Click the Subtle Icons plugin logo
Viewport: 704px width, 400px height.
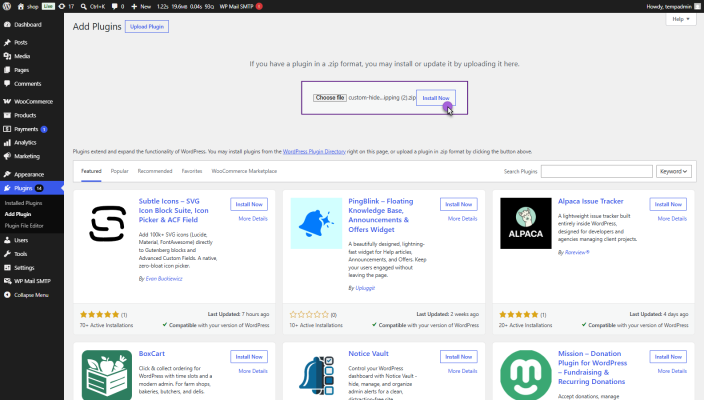click(x=107, y=223)
